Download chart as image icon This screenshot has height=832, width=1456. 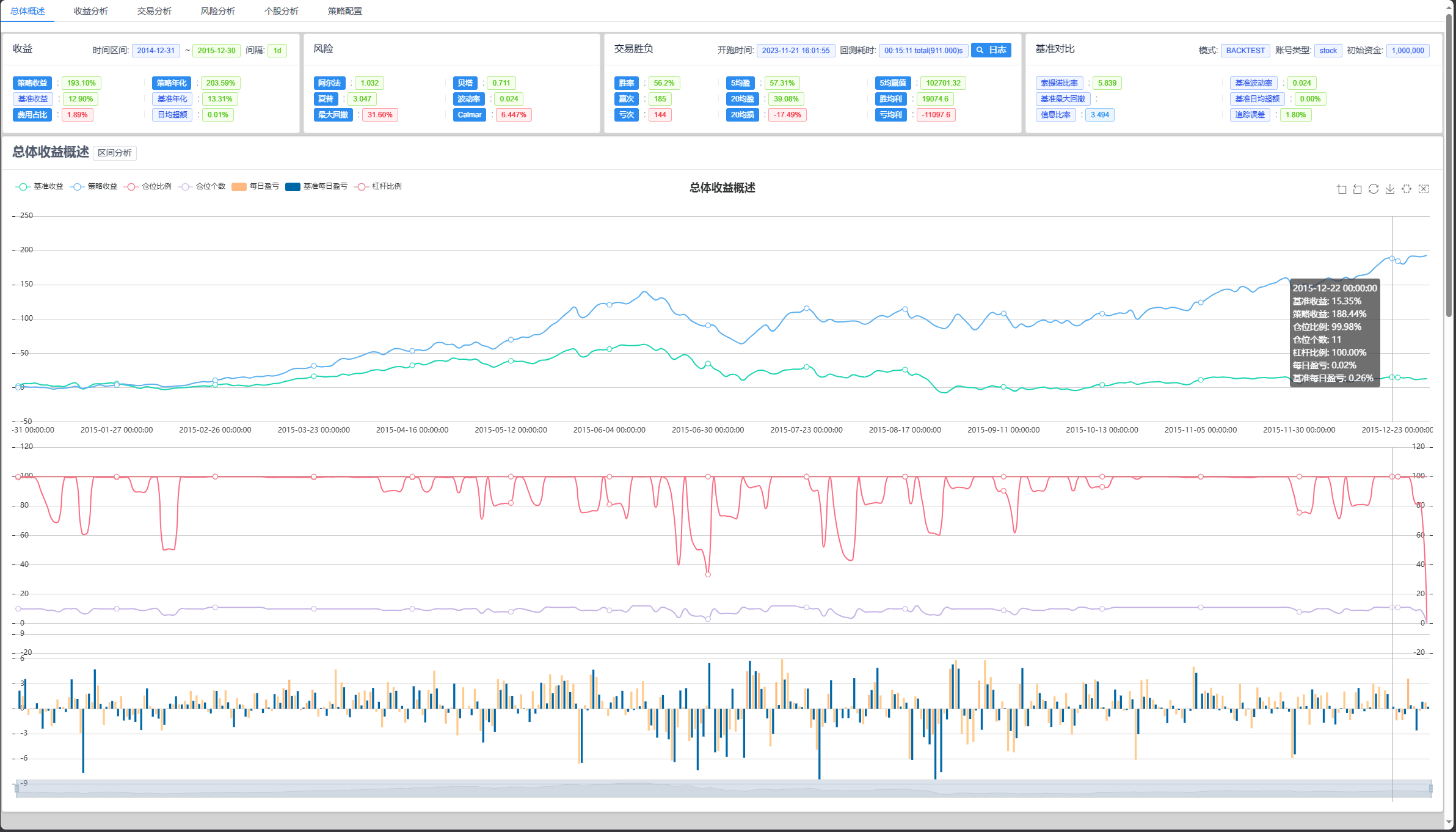coord(1390,189)
